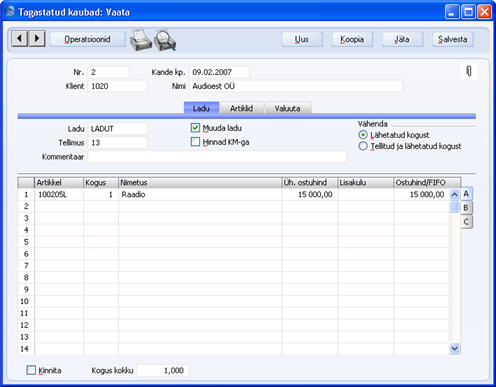496x387 pixels.
Task: Open the attachments paperclip icon
Action: [469, 71]
